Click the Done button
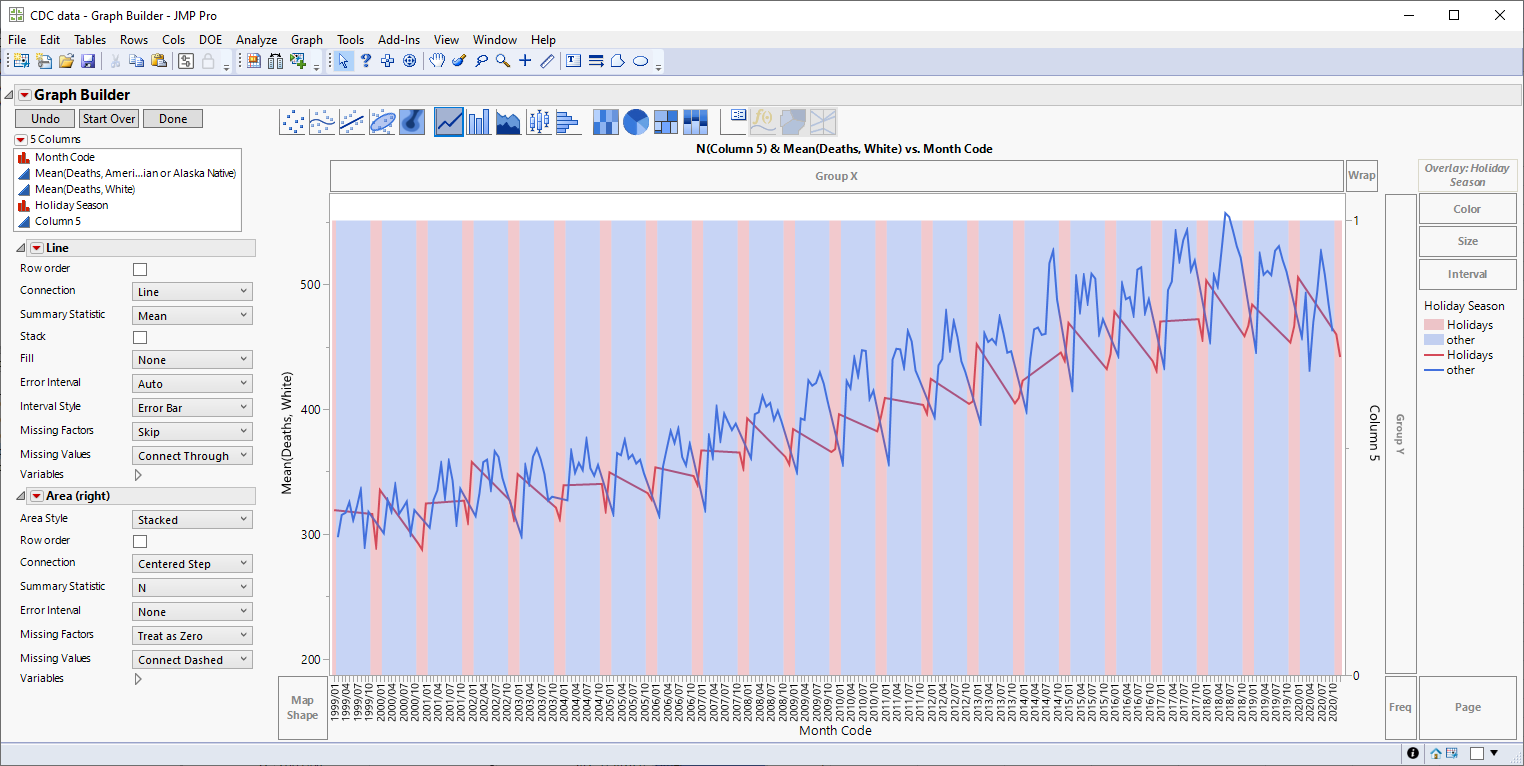This screenshot has width=1524, height=766. click(x=172, y=118)
